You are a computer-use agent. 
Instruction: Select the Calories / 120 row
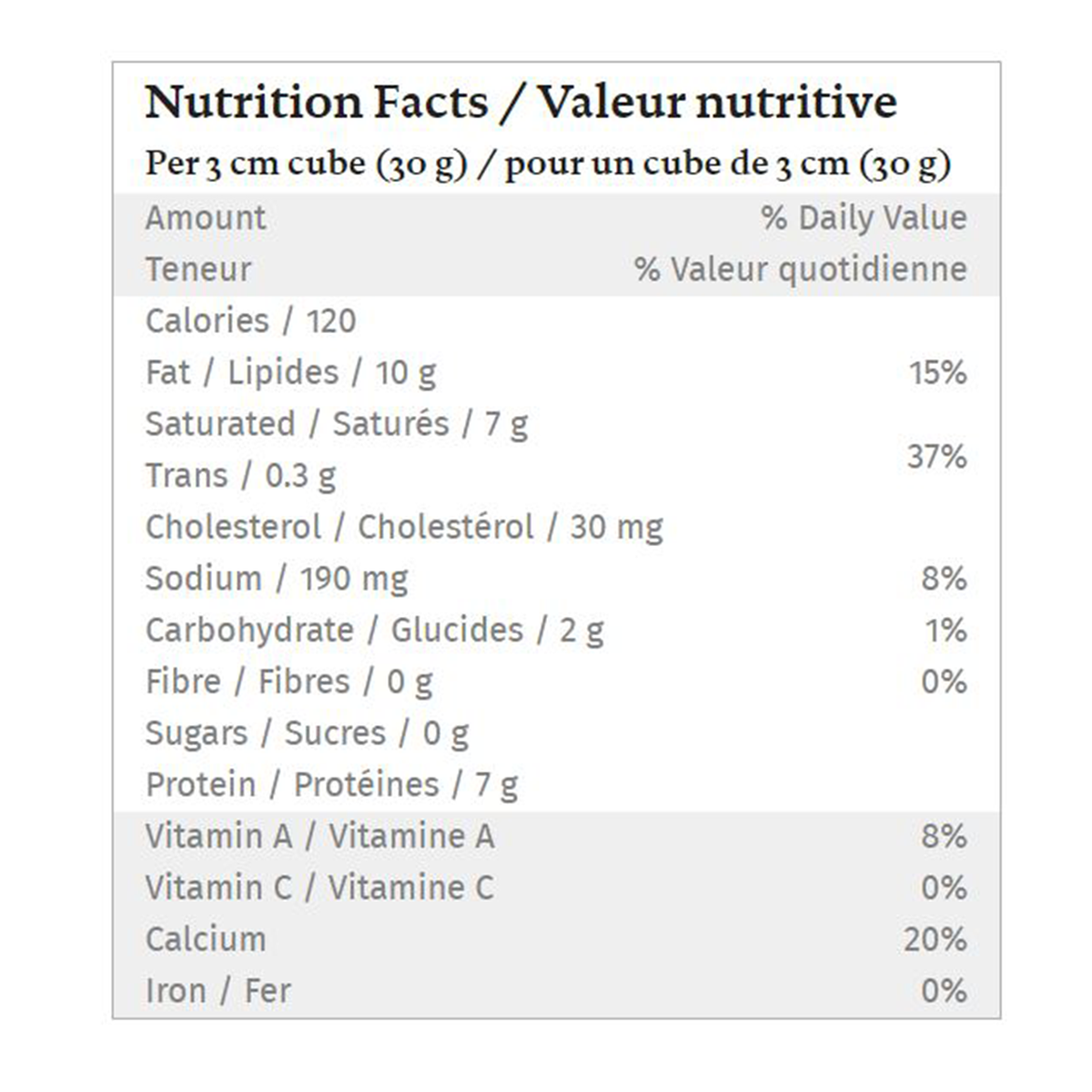coord(250,321)
